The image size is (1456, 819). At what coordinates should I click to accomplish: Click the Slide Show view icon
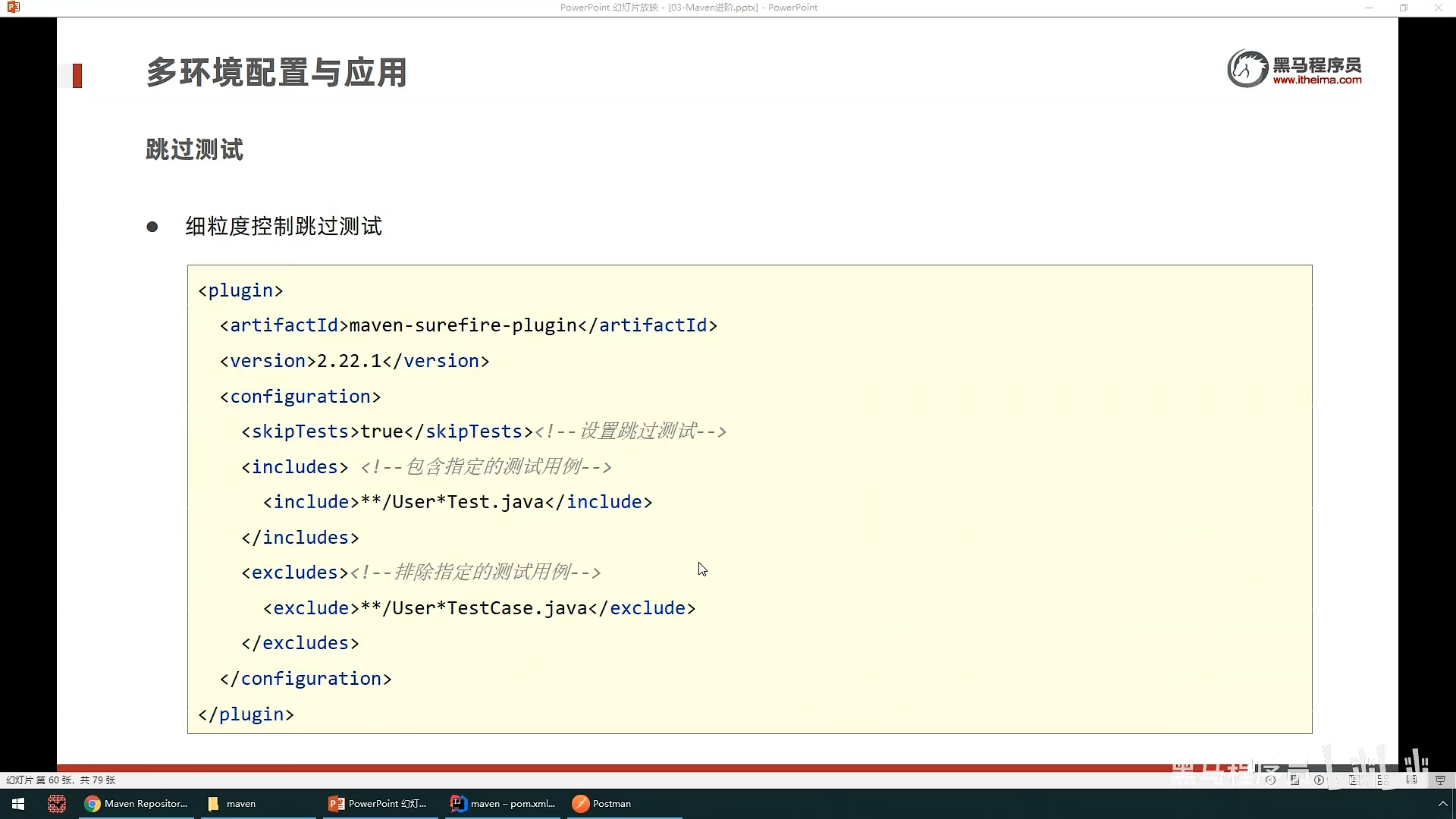click(1440, 780)
